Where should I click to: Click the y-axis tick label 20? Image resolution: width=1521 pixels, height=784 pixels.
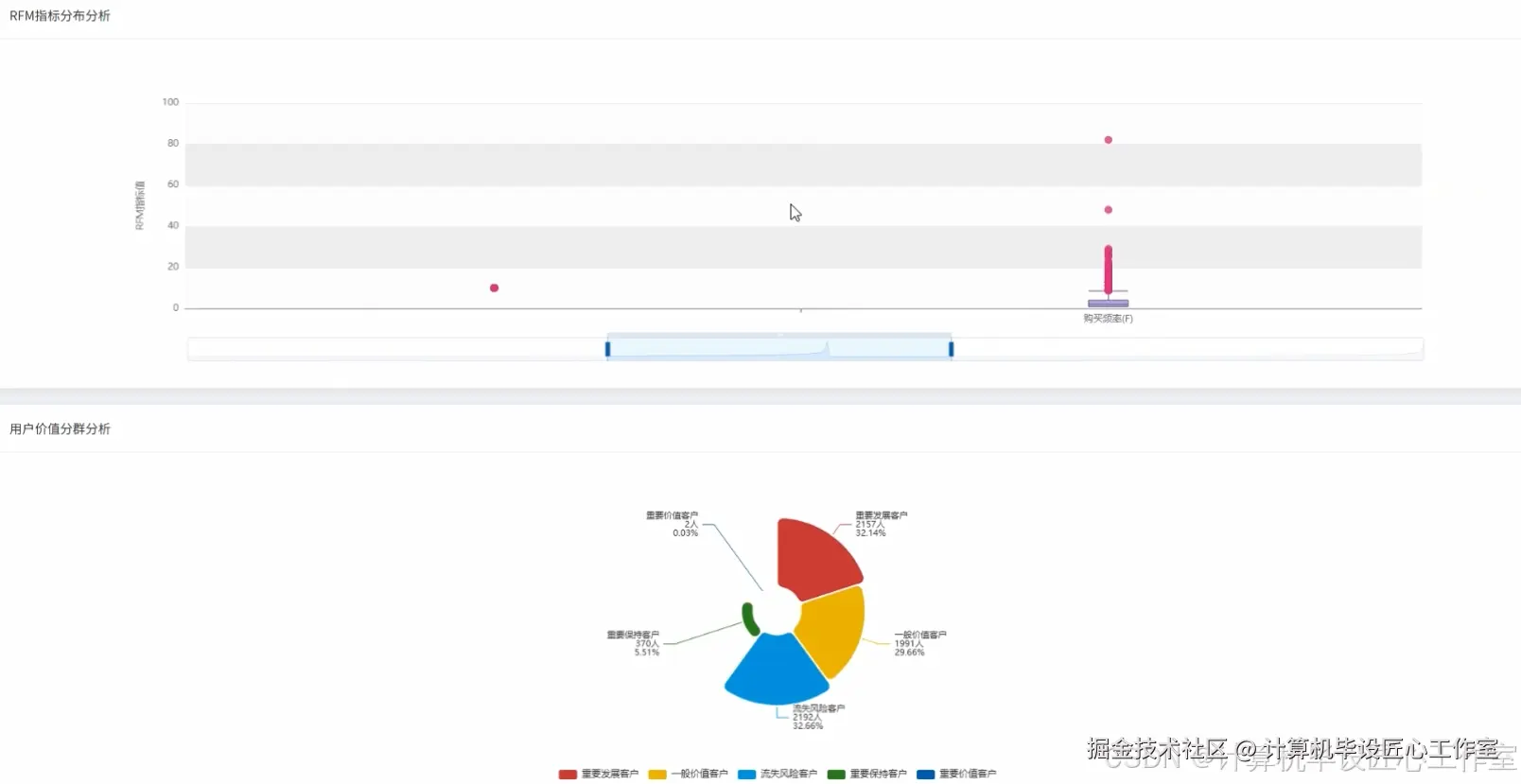tap(173, 267)
